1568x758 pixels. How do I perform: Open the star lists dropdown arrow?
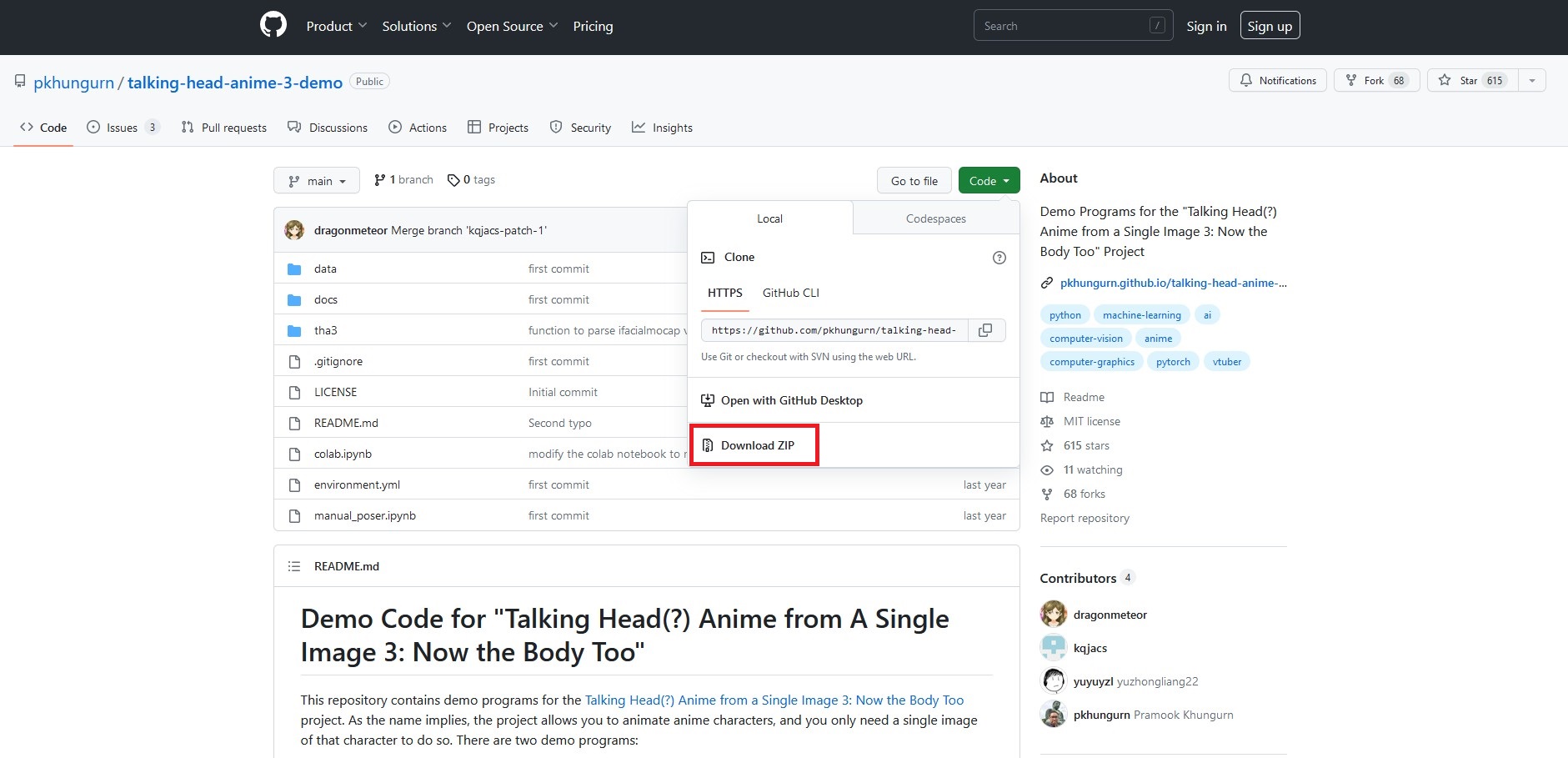pos(1532,80)
